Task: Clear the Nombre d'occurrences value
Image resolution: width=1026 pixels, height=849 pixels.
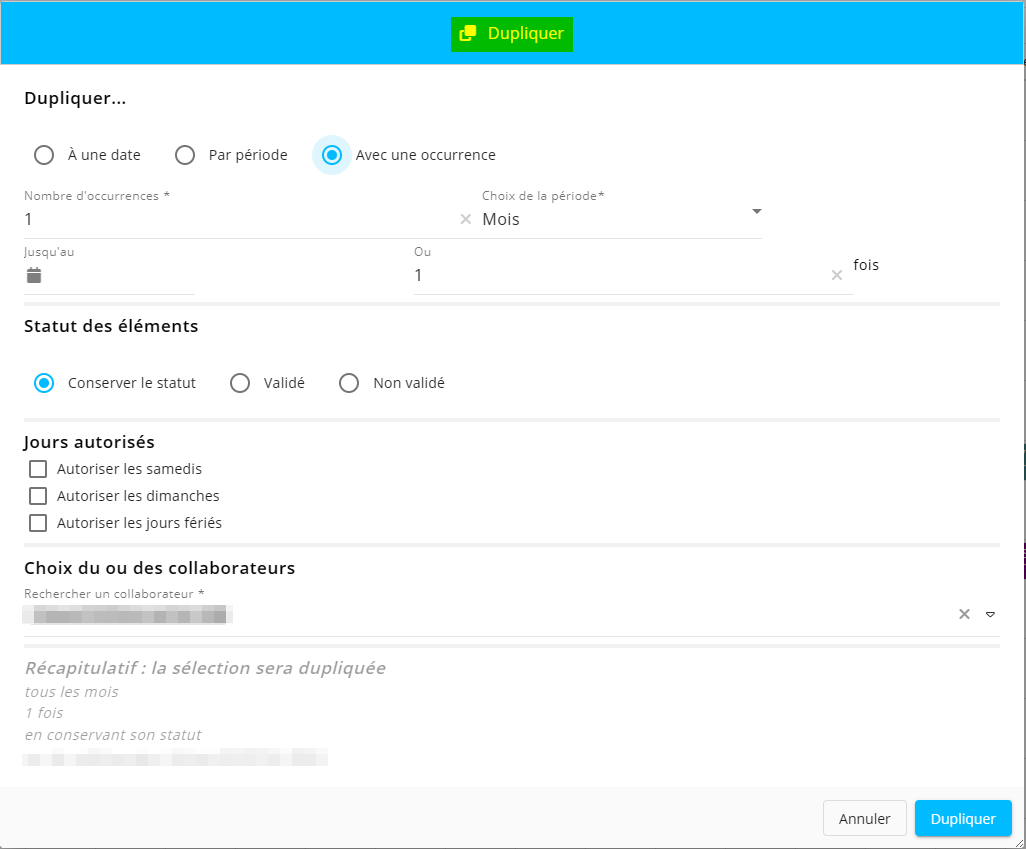Action: [465, 220]
